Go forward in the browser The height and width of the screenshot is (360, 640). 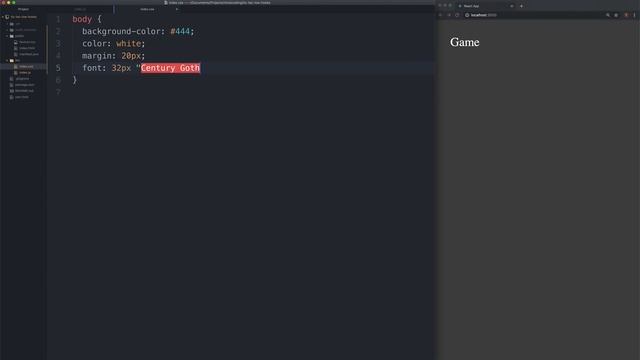449,15
